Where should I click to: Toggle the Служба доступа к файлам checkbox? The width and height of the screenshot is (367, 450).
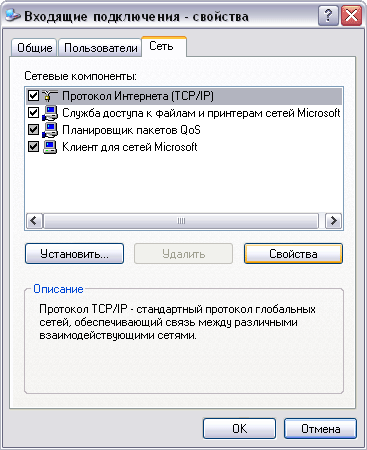(x=33, y=113)
